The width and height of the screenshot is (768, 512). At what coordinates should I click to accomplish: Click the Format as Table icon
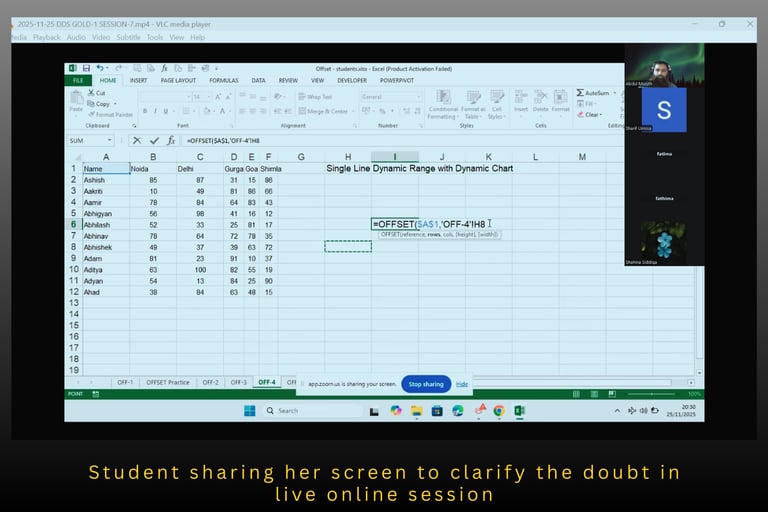tap(473, 97)
